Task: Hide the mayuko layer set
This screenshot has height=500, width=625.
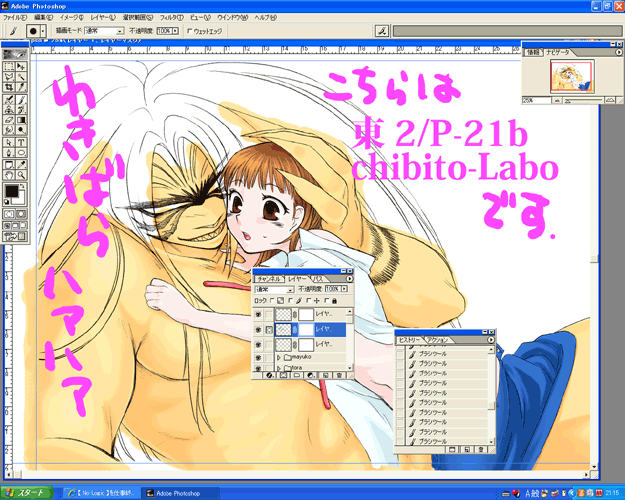Action: point(258,358)
